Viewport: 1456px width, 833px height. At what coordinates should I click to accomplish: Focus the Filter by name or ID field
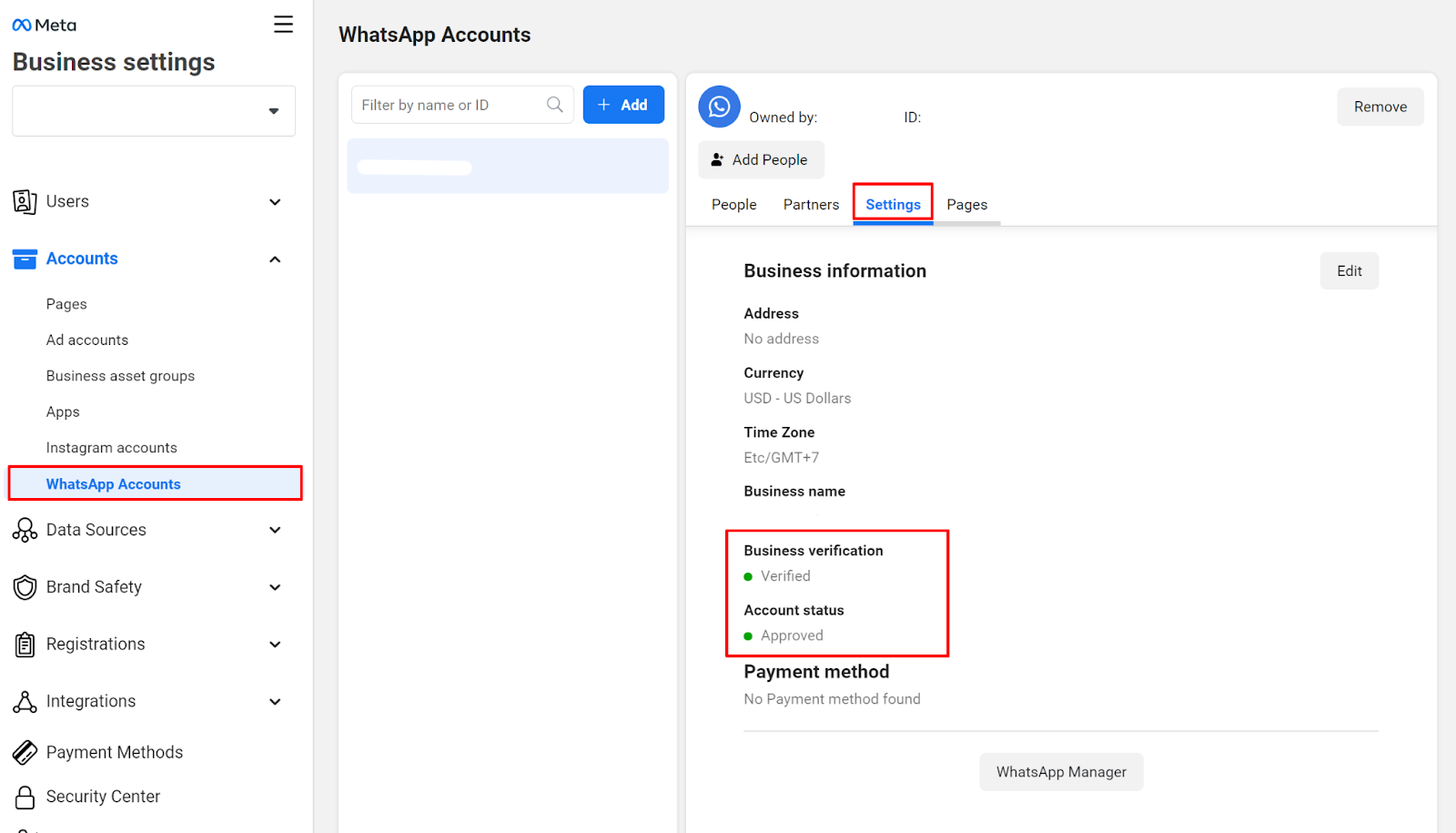click(462, 105)
